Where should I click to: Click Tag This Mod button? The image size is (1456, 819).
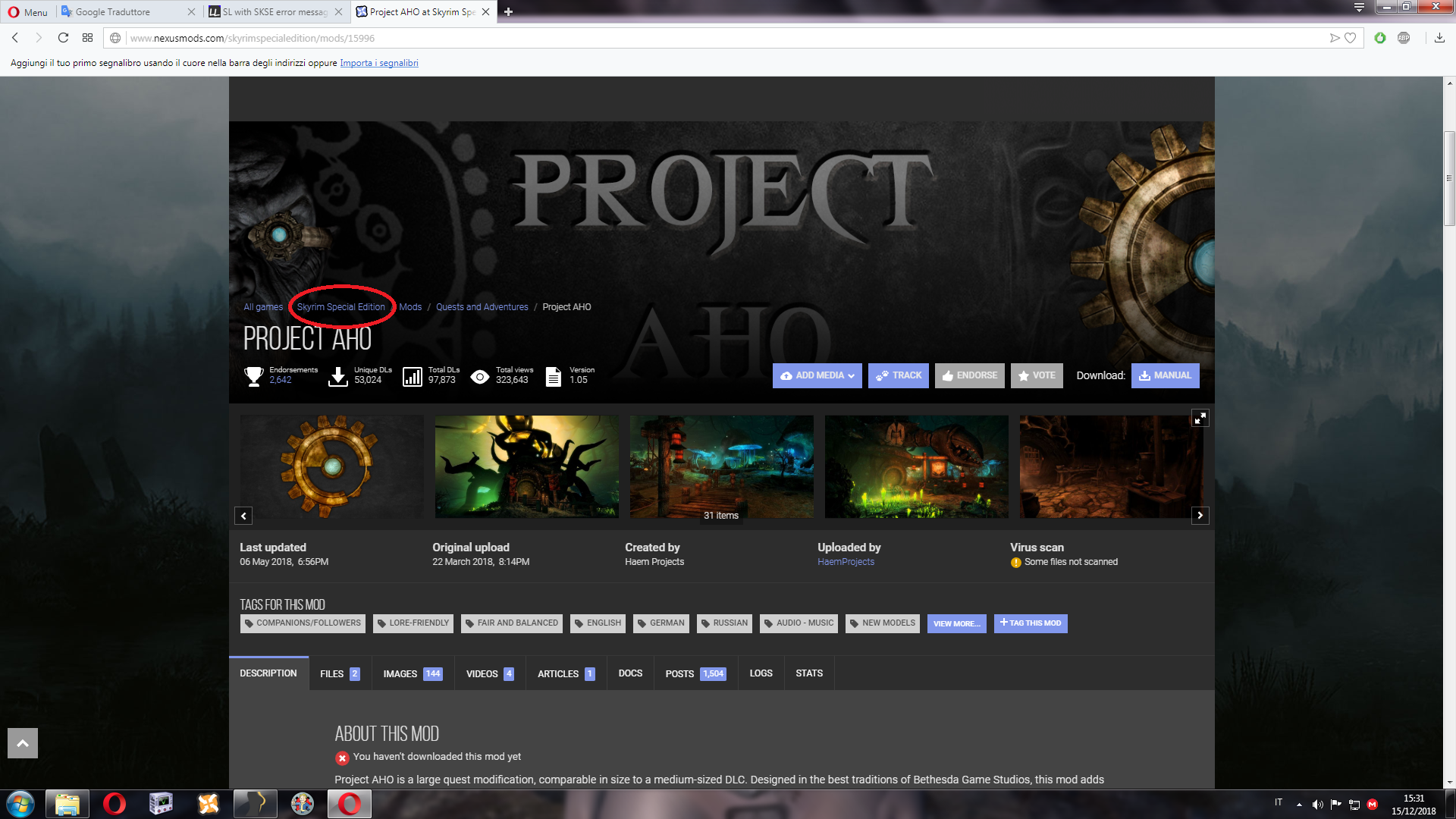pos(1031,623)
